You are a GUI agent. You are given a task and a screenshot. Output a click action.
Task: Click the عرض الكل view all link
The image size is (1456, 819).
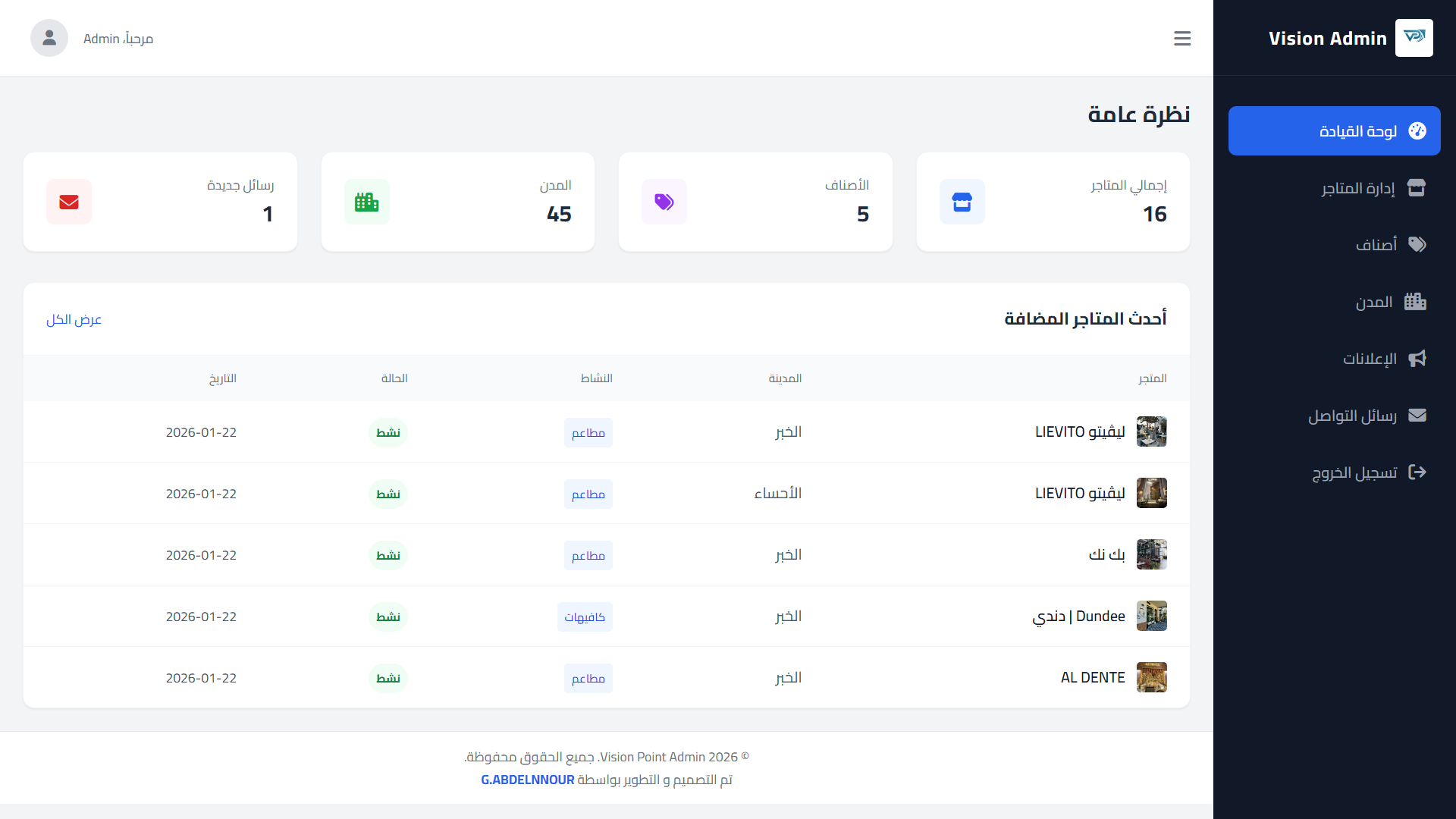[x=74, y=319]
